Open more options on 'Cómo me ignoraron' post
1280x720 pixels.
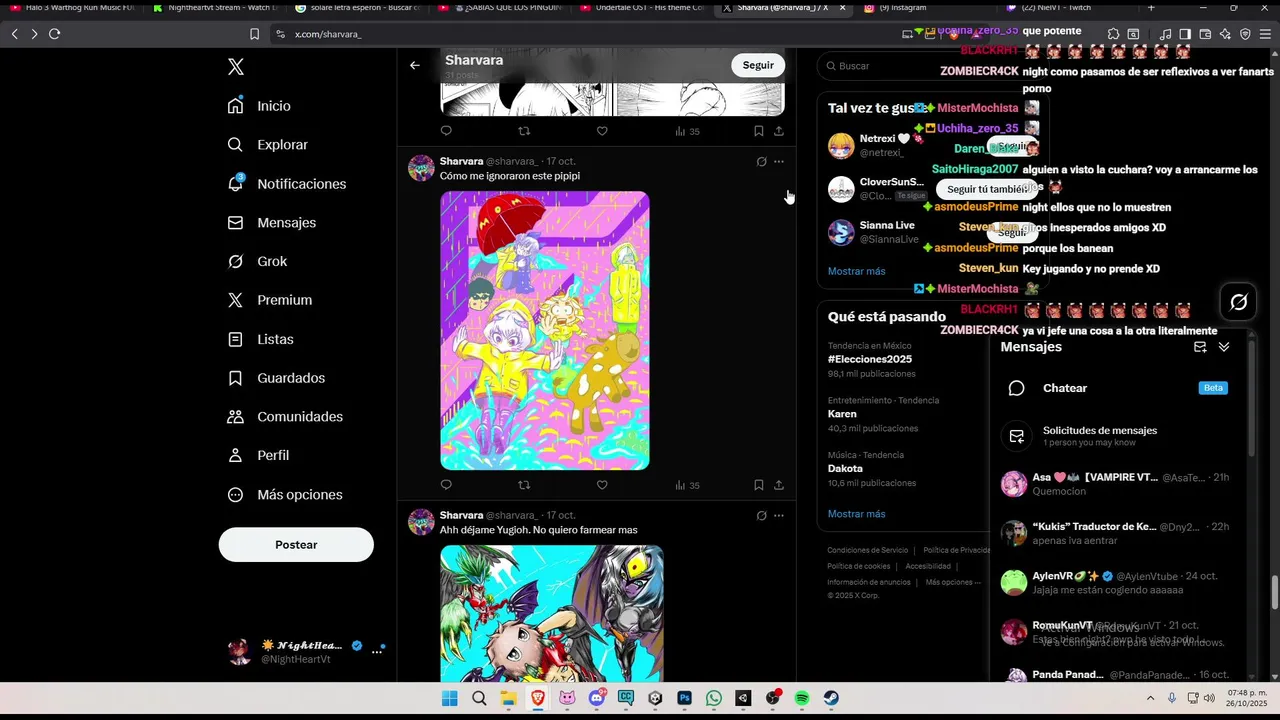click(779, 162)
